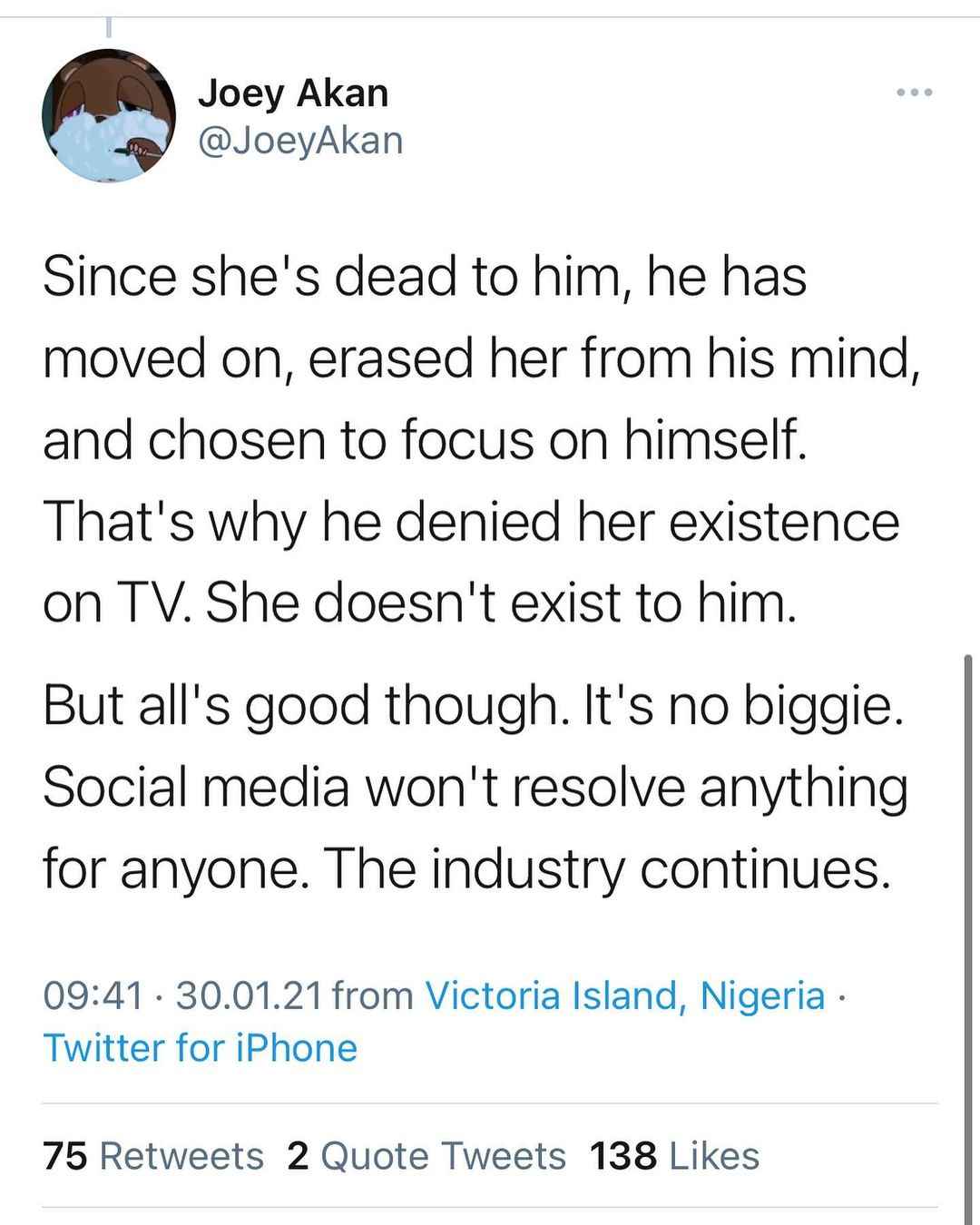Tap the 09:41 timestamp
The image size is (980, 1225).
tap(93, 996)
